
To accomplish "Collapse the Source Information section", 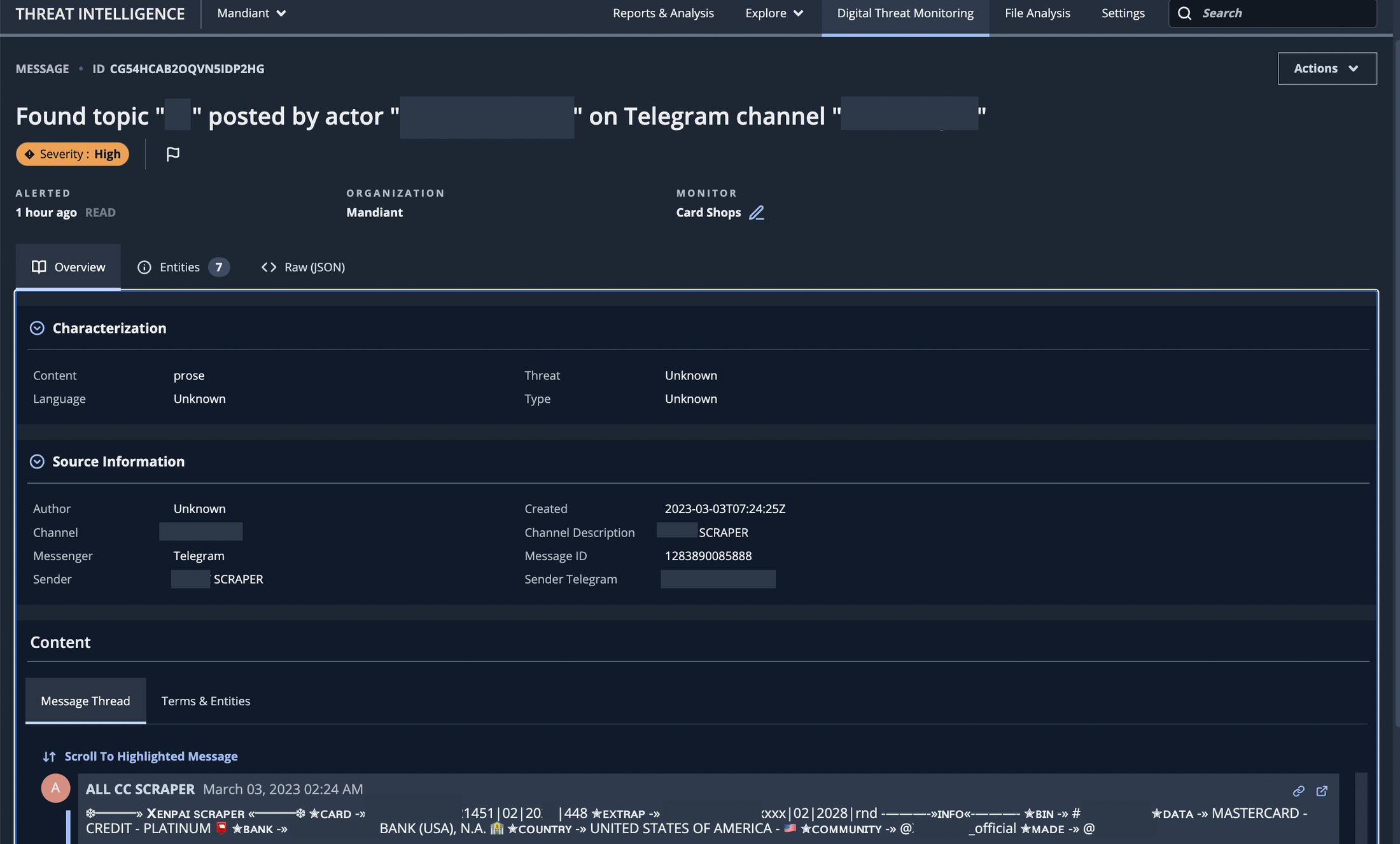I will (x=37, y=461).
